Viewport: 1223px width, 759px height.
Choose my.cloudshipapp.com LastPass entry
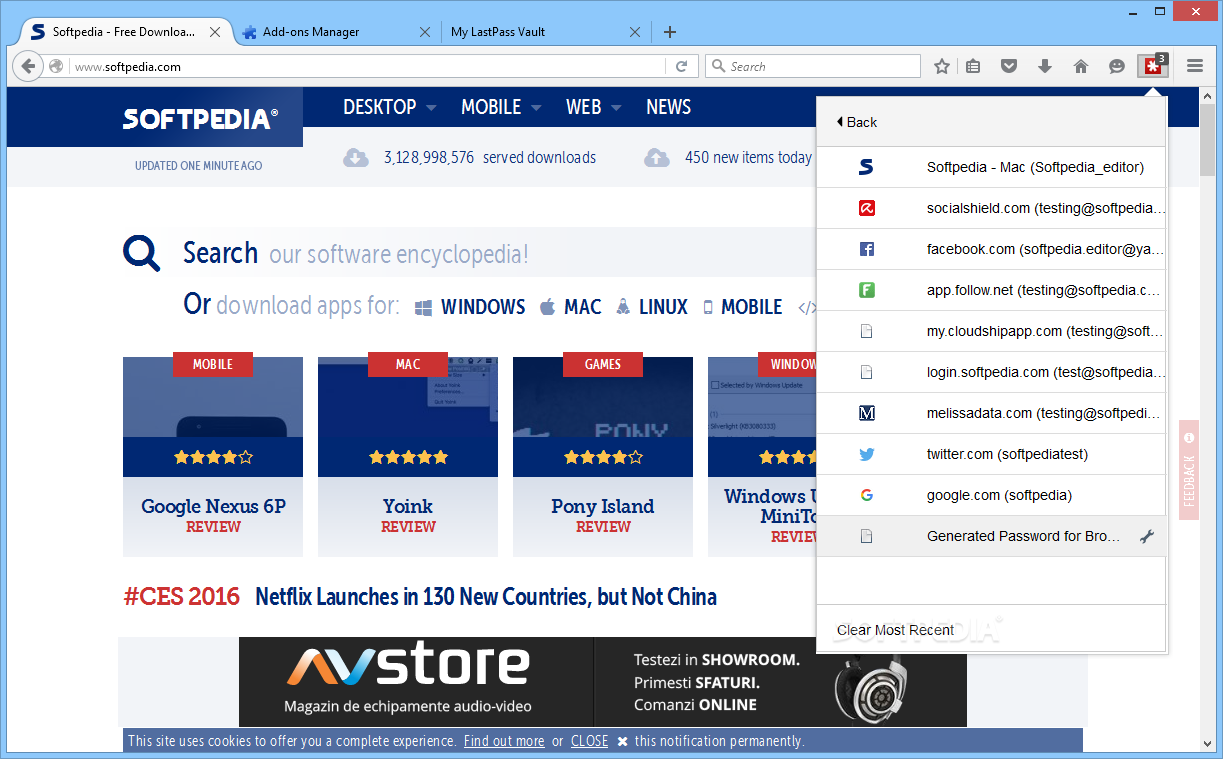point(992,331)
